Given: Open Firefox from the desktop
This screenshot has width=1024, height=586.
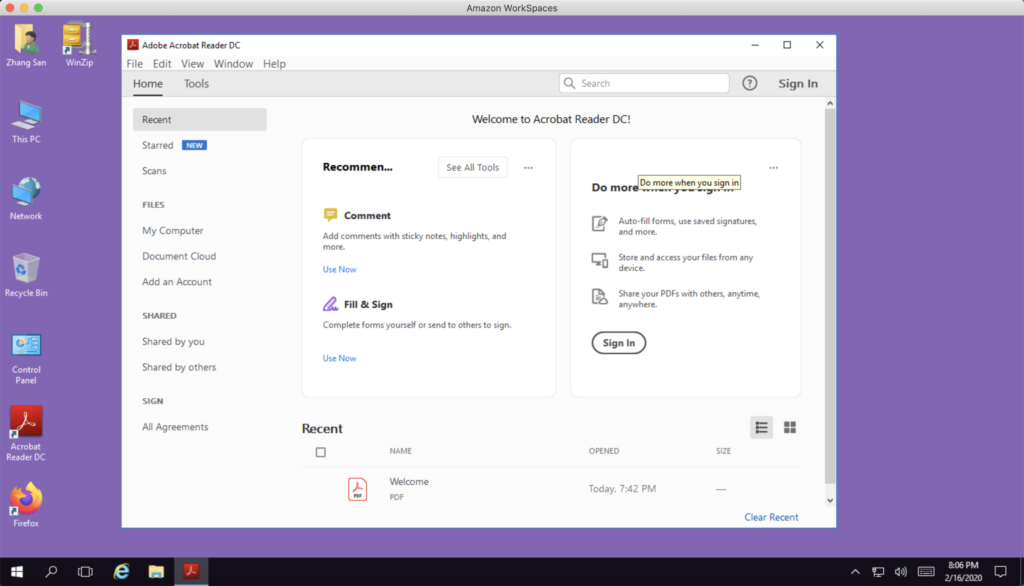Looking at the screenshot, I should coord(26,503).
